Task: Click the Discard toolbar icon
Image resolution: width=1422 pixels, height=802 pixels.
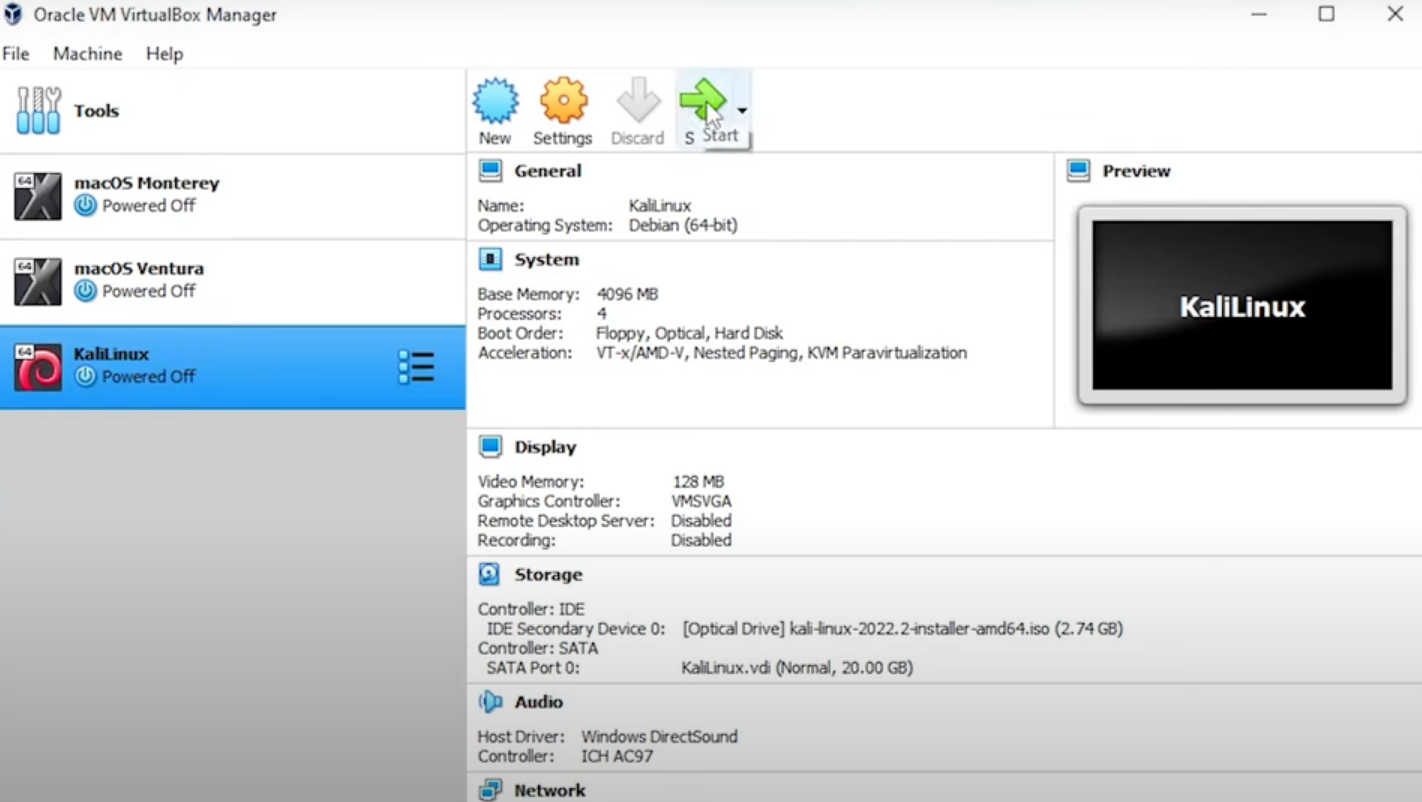Action: tap(638, 101)
